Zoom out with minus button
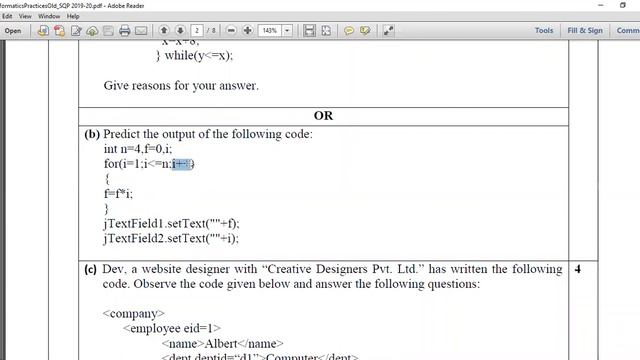The height and width of the screenshot is (360, 640). click(x=231, y=31)
